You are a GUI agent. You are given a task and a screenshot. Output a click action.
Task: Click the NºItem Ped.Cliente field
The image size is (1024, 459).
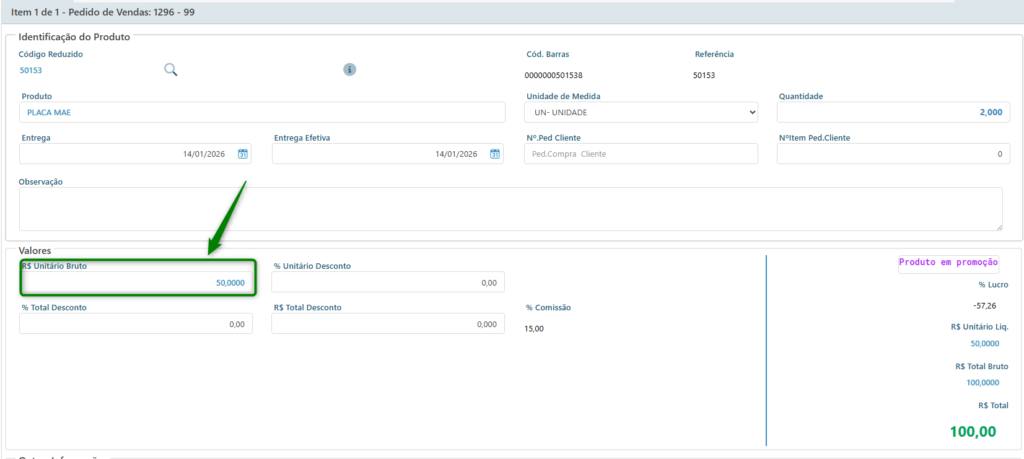tap(893, 154)
